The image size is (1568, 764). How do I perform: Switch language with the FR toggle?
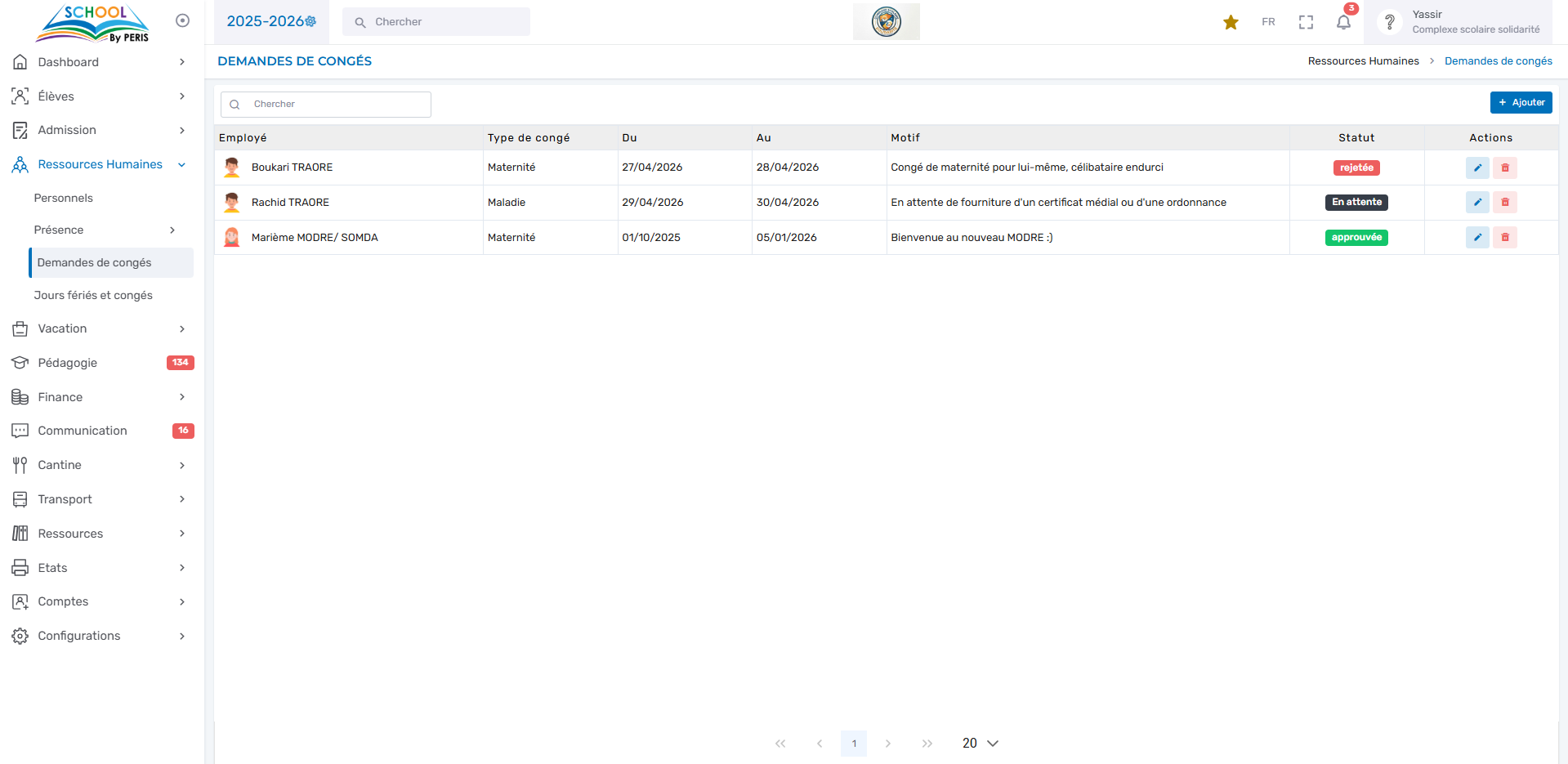point(1268,22)
